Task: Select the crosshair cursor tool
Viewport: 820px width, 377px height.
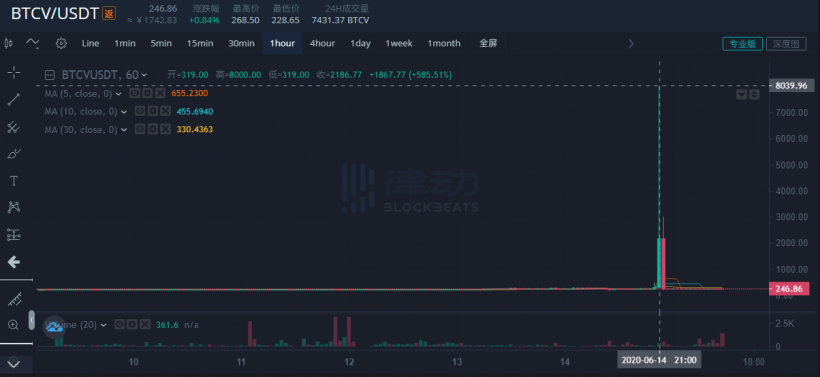Action: pyautogui.click(x=14, y=72)
